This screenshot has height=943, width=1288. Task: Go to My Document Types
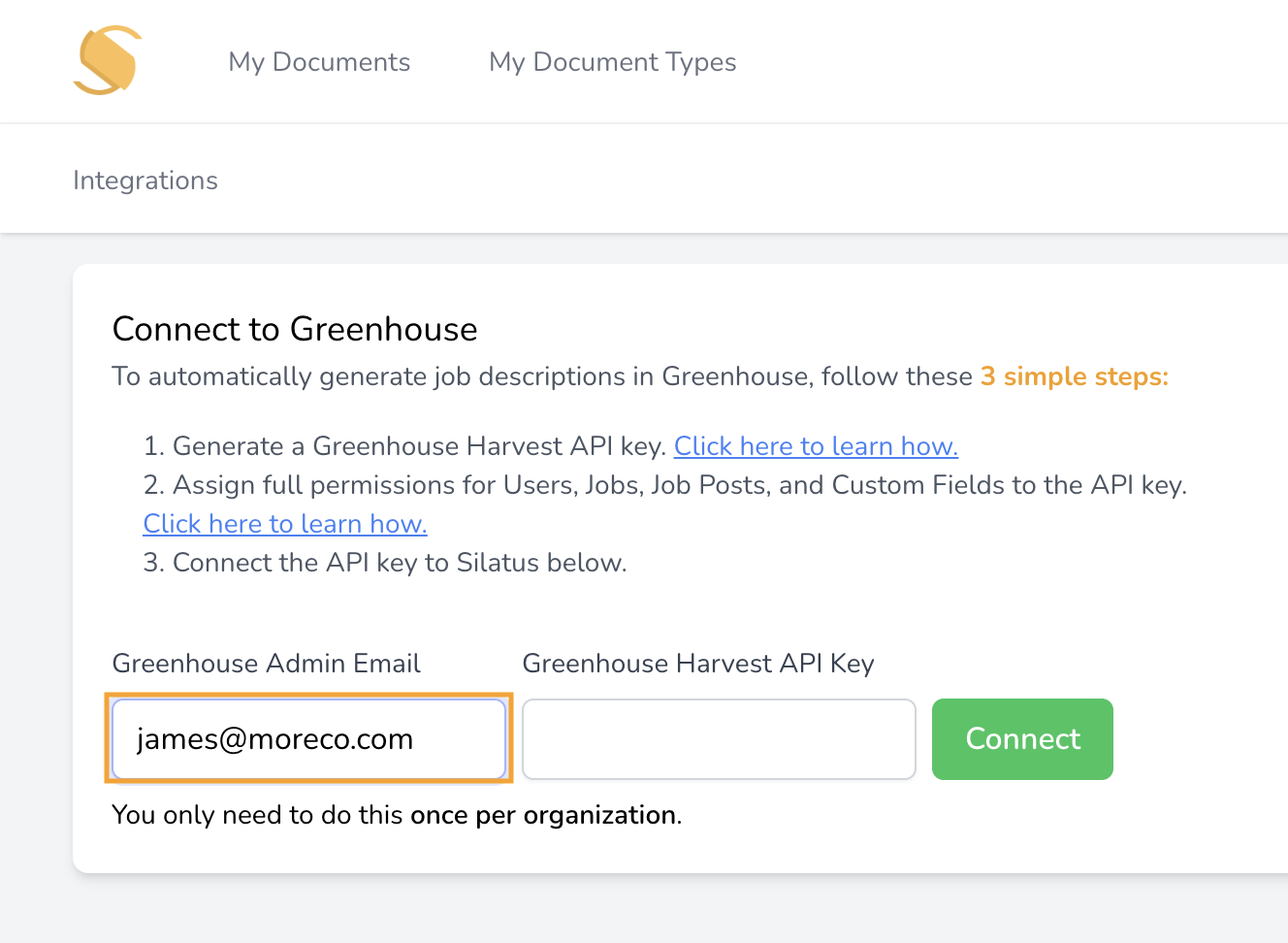point(612,62)
